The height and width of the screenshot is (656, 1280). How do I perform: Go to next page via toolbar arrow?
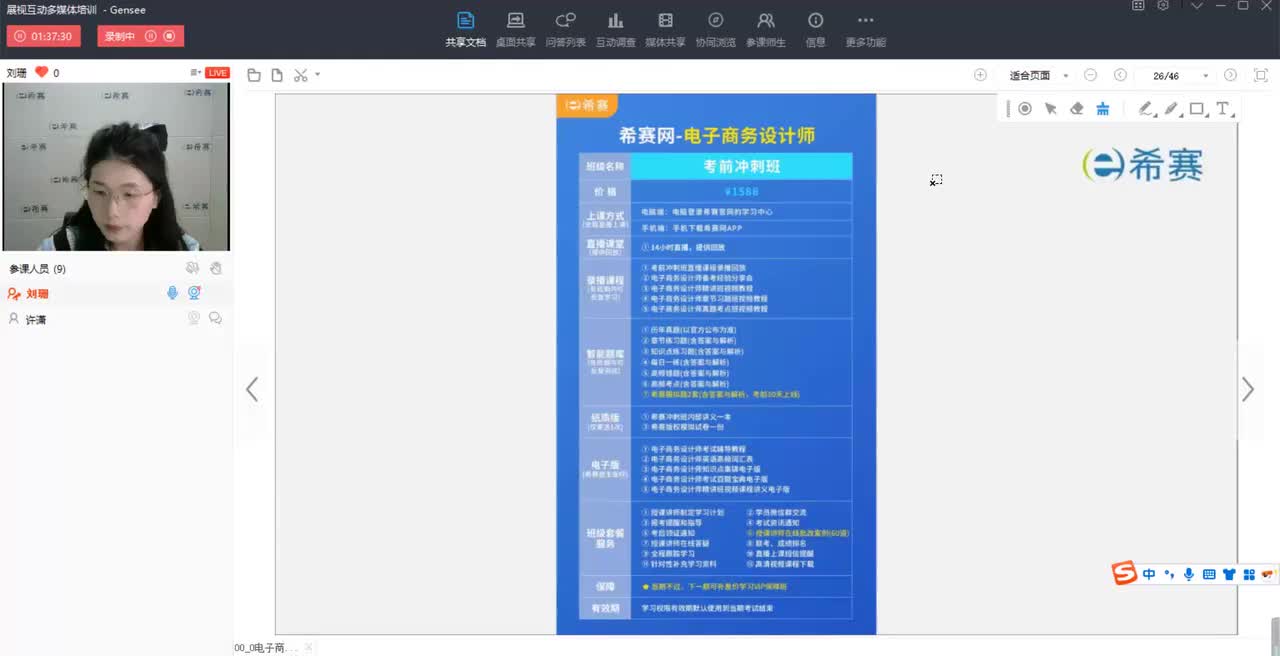click(x=1231, y=75)
